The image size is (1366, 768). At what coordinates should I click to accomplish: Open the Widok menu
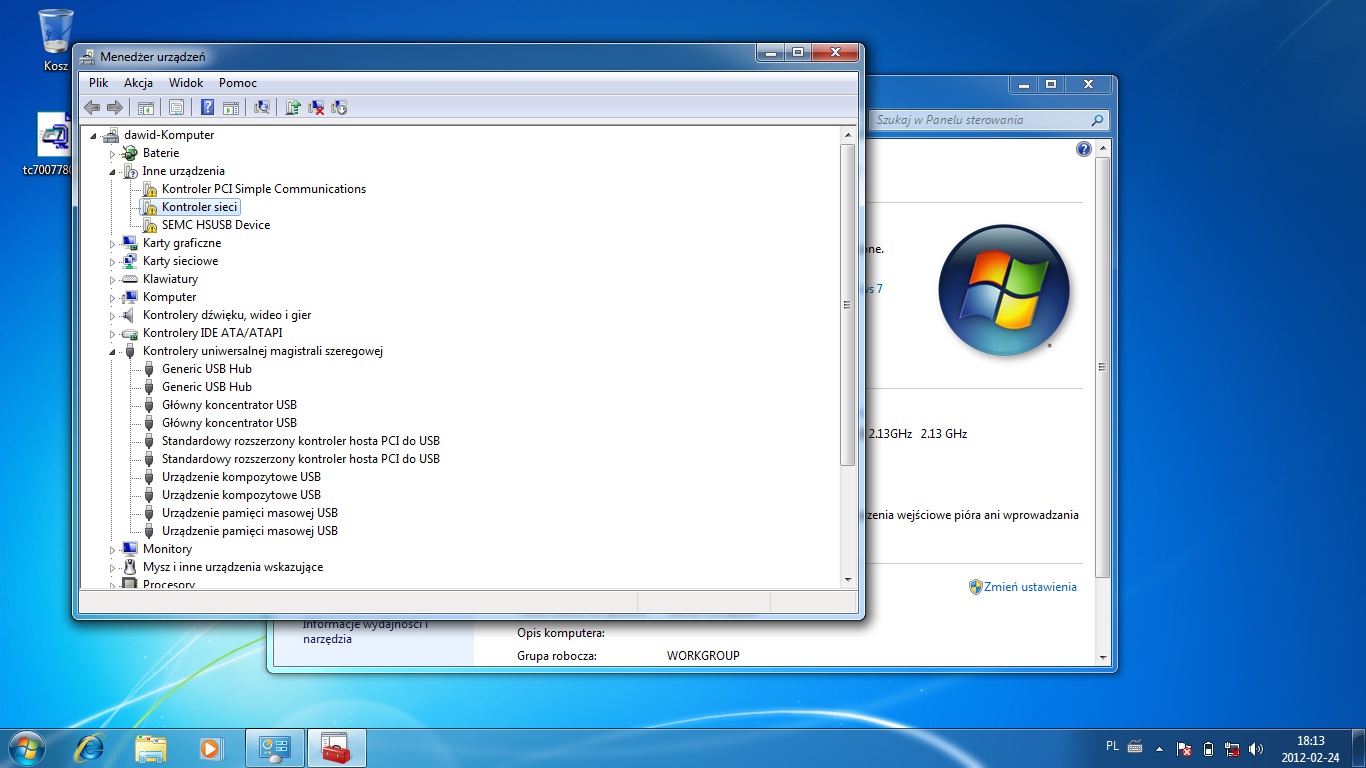pyautogui.click(x=186, y=83)
